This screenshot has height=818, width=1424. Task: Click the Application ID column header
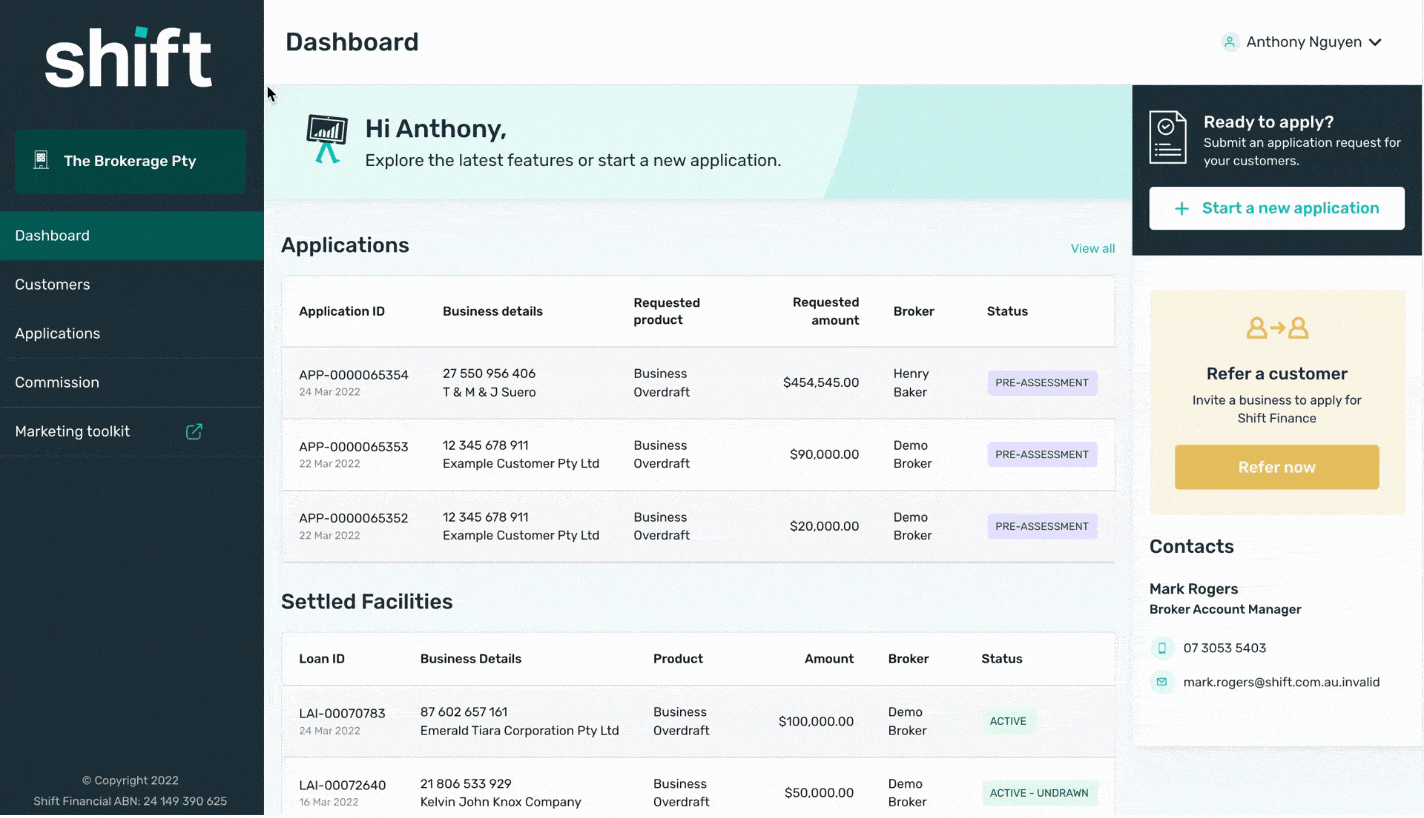pos(342,312)
